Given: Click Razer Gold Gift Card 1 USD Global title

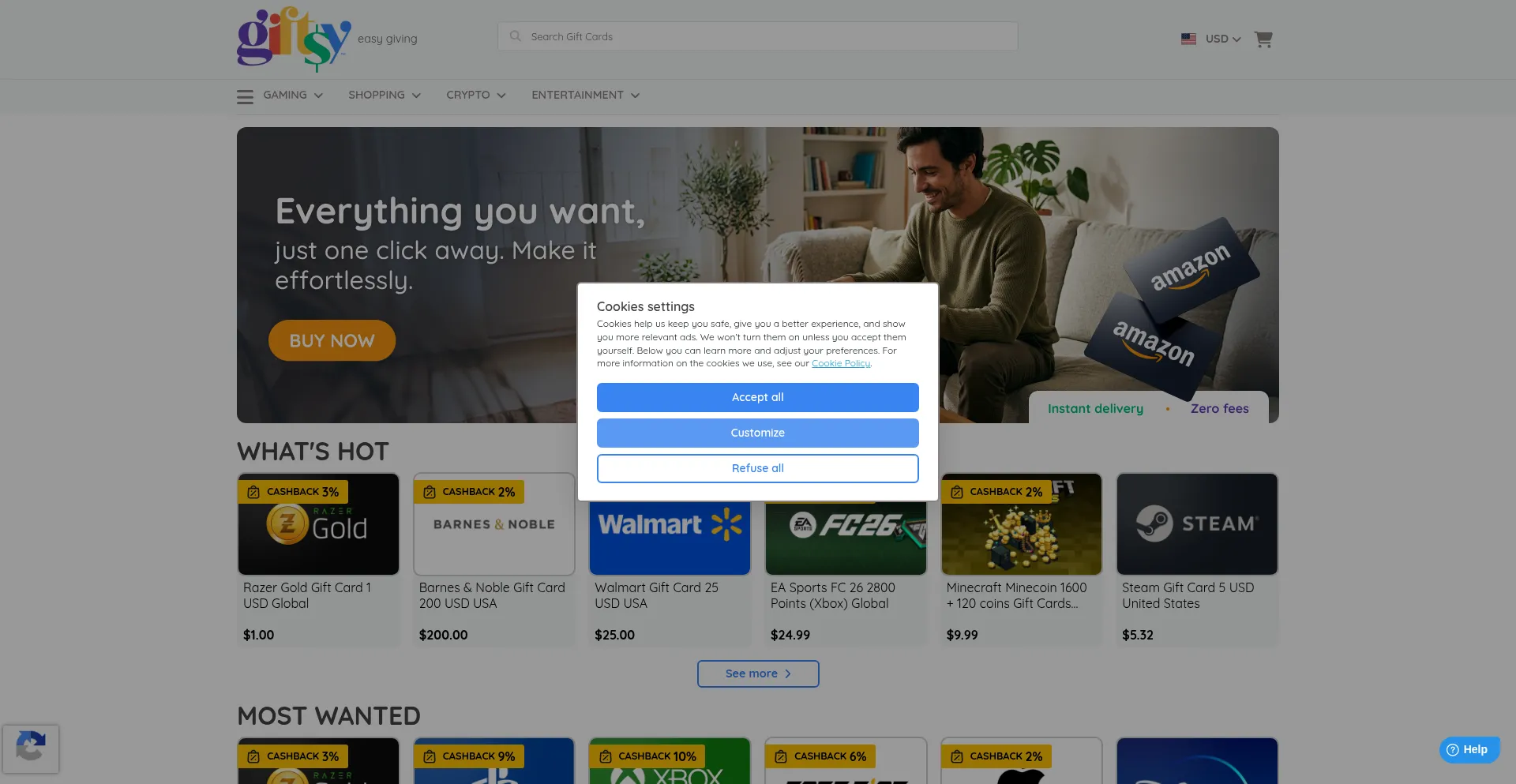Looking at the screenshot, I should [x=307, y=595].
